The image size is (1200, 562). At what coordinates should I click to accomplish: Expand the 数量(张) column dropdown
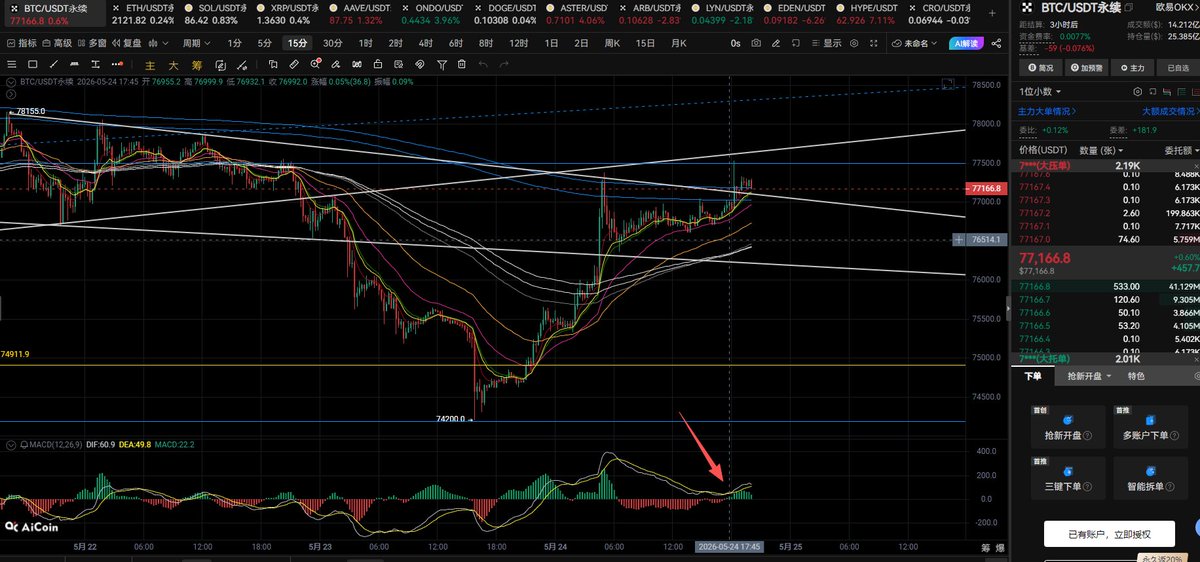click(1100, 149)
